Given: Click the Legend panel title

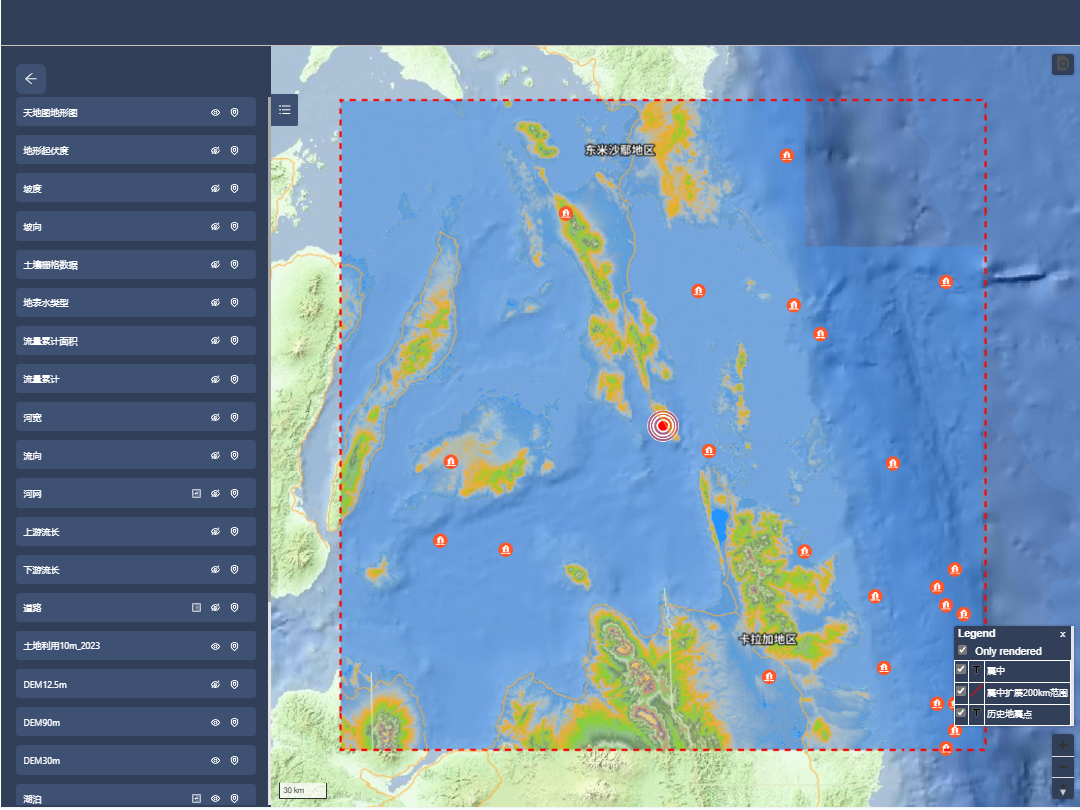Looking at the screenshot, I should click(x=976, y=634).
